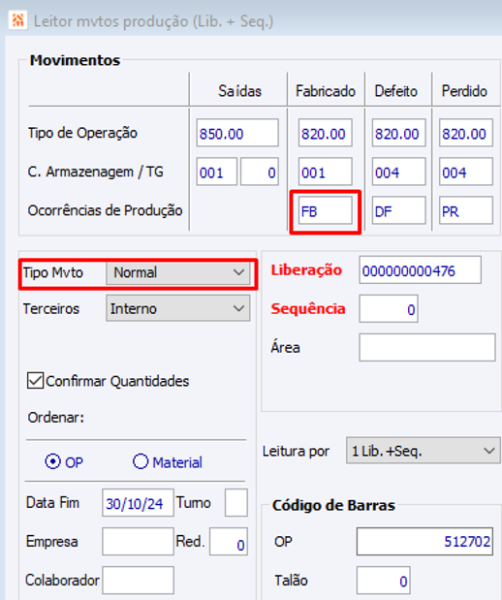The image size is (502, 600).
Task: Open the Leitura por dropdown
Action: click(423, 451)
